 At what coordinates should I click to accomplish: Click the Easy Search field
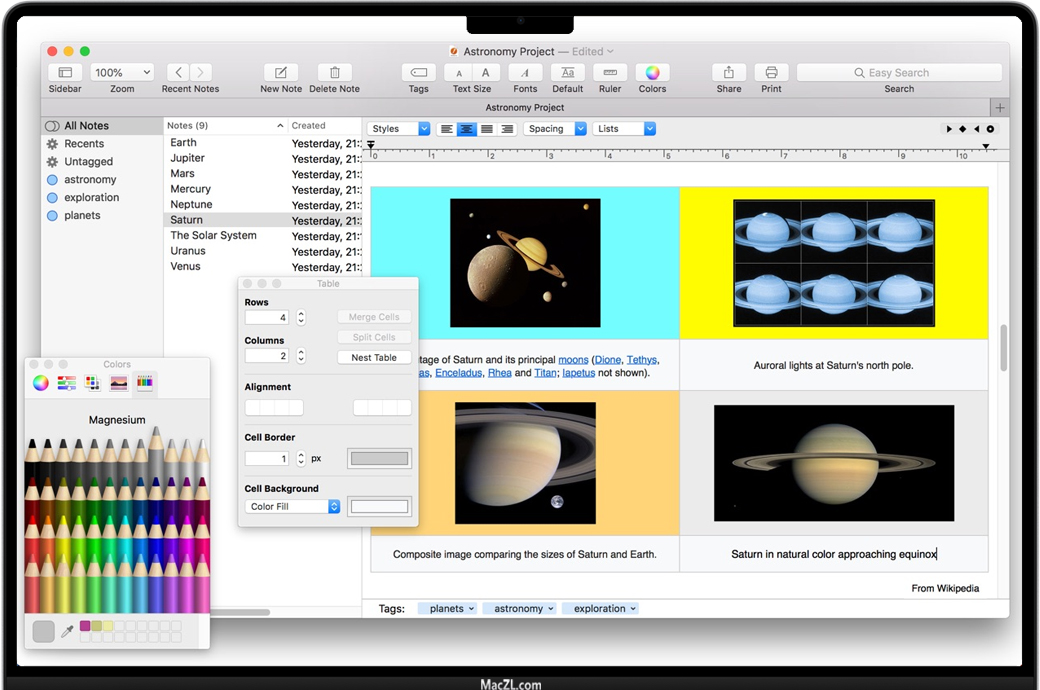pyautogui.click(x=899, y=73)
